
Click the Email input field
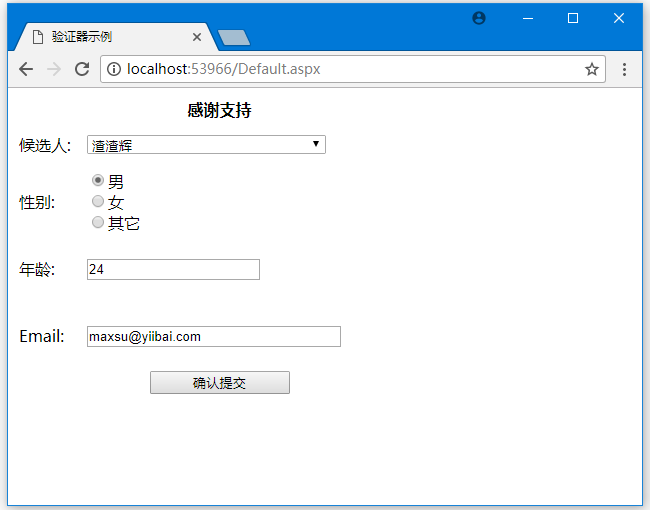coord(213,337)
